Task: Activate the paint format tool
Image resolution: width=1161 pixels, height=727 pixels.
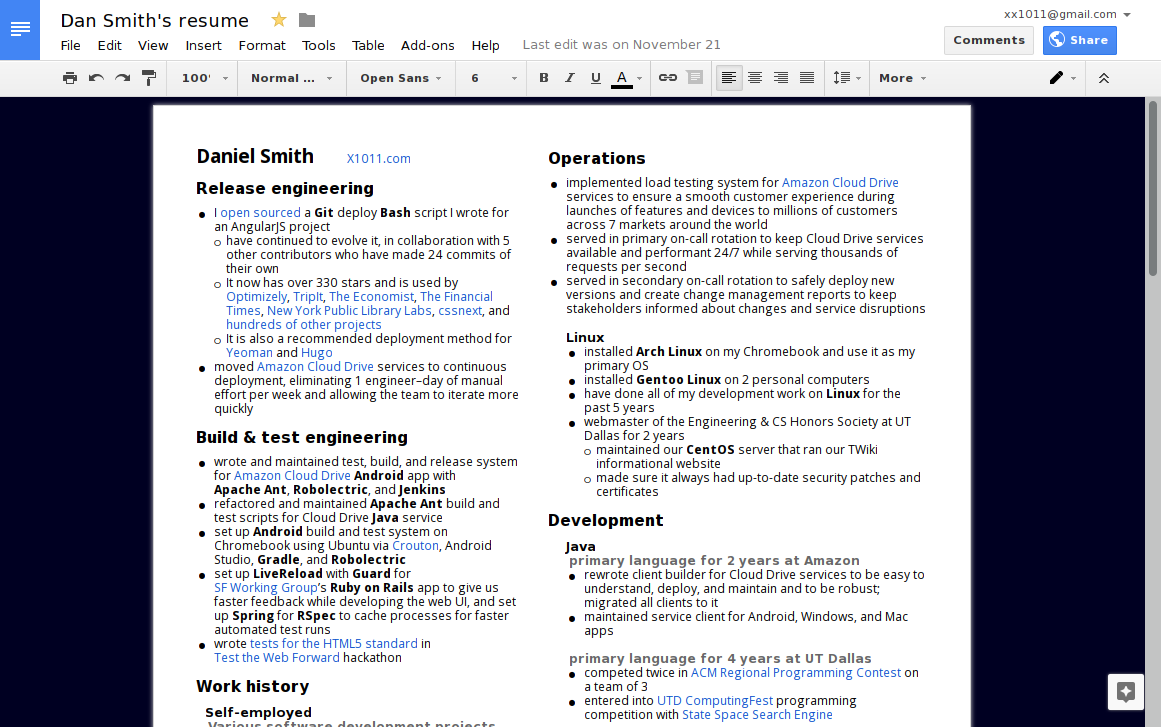Action: coord(149,78)
